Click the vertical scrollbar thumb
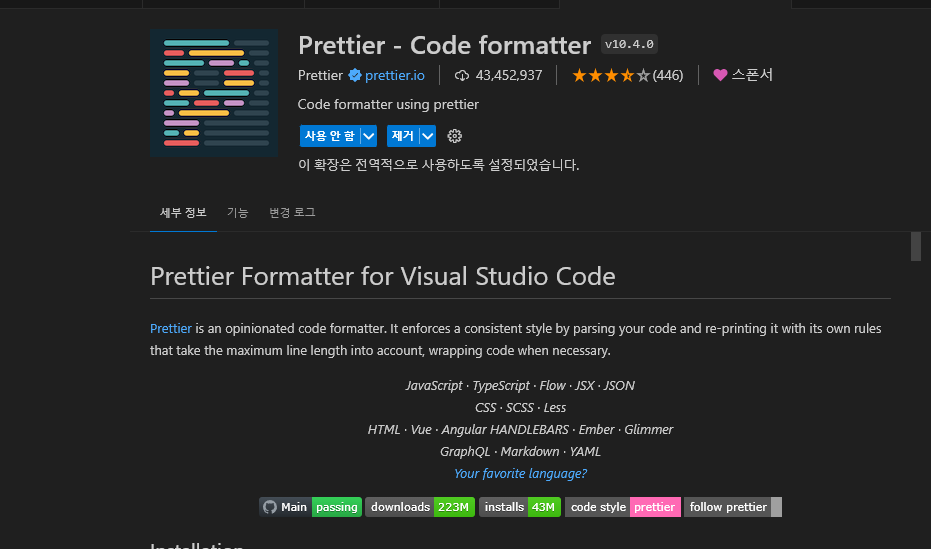The width and height of the screenshot is (931, 549). [x=916, y=246]
